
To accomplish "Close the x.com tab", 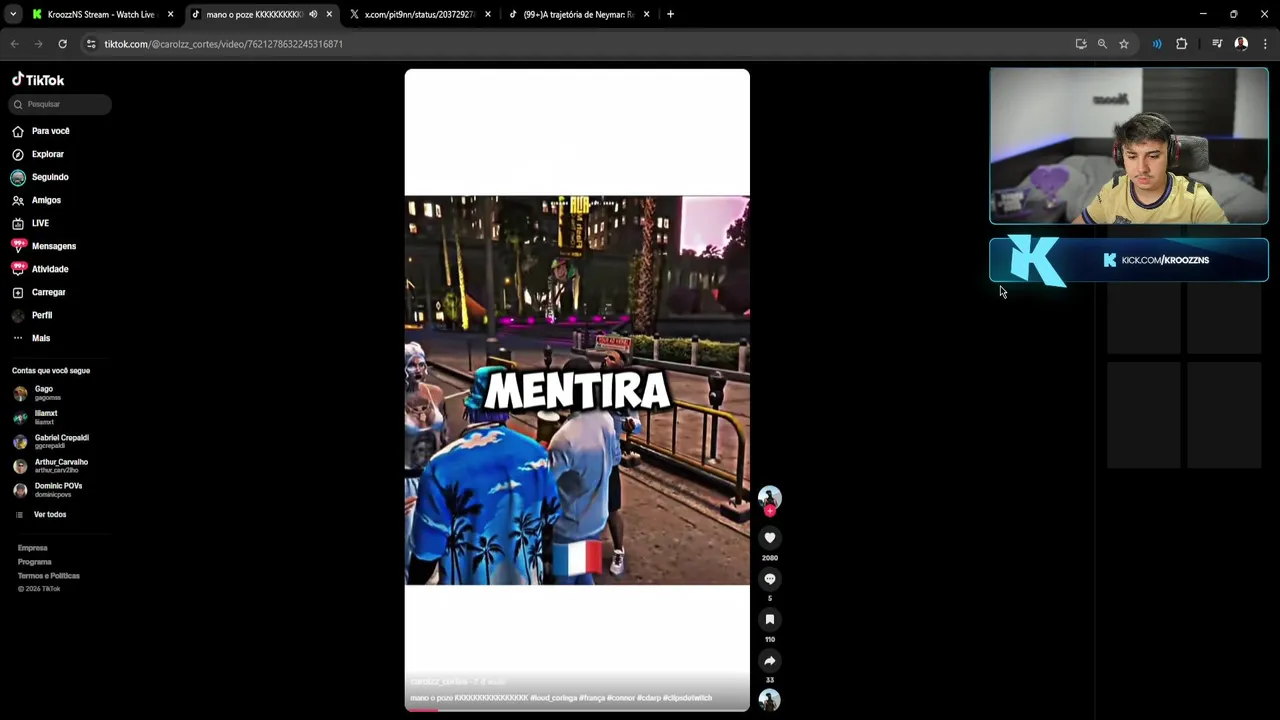I will pos(488,14).
